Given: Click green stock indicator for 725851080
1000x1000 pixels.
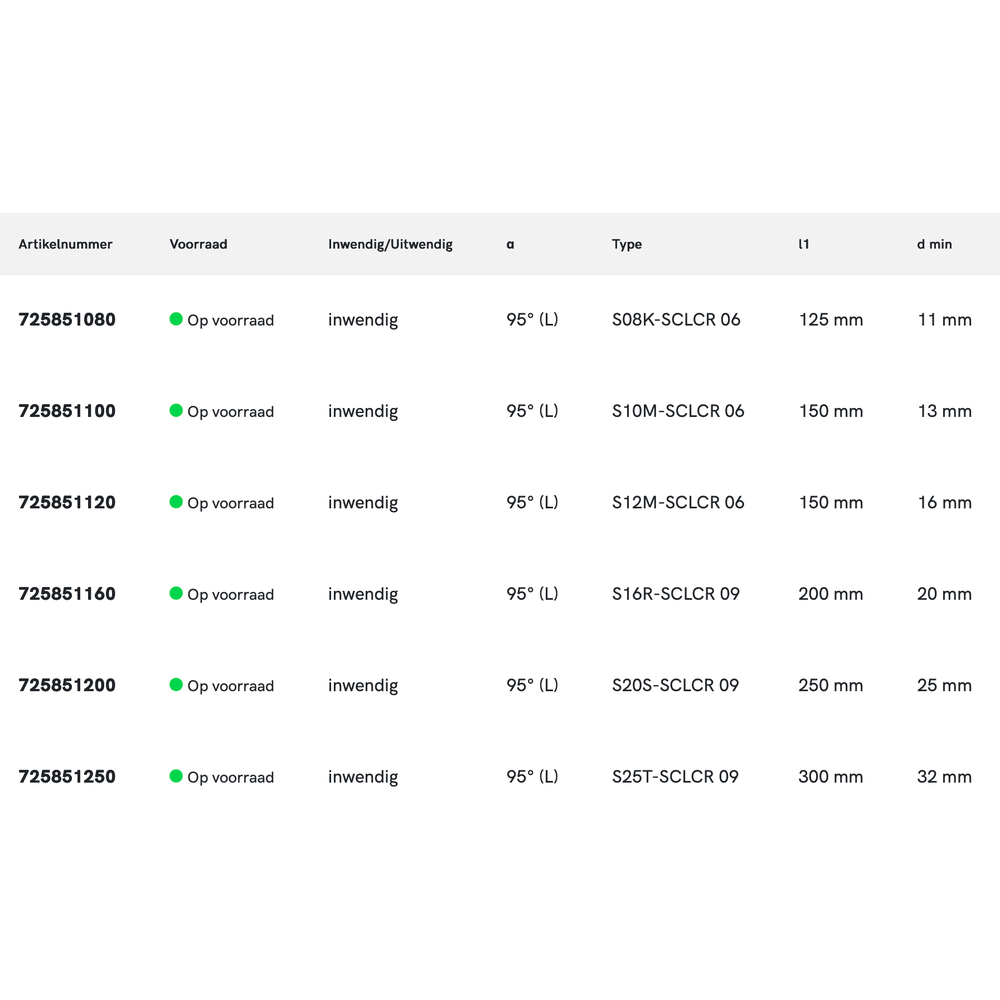Looking at the screenshot, I should click(x=176, y=319).
